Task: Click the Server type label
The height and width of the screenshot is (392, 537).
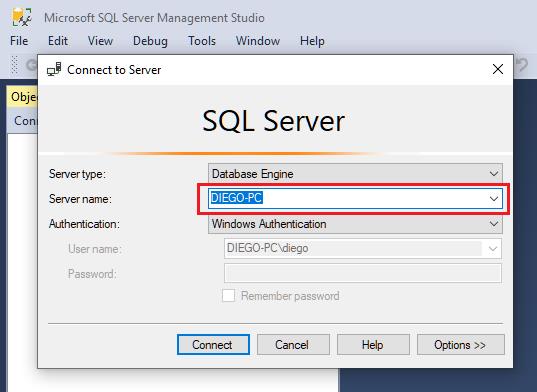Action: click(77, 174)
